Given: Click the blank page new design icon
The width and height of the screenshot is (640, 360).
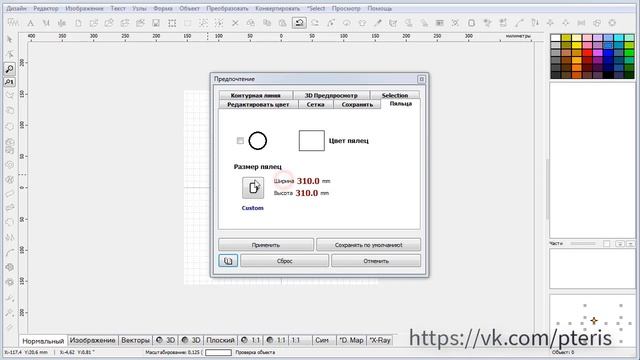Looking at the screenshot, I should point(78,23).
